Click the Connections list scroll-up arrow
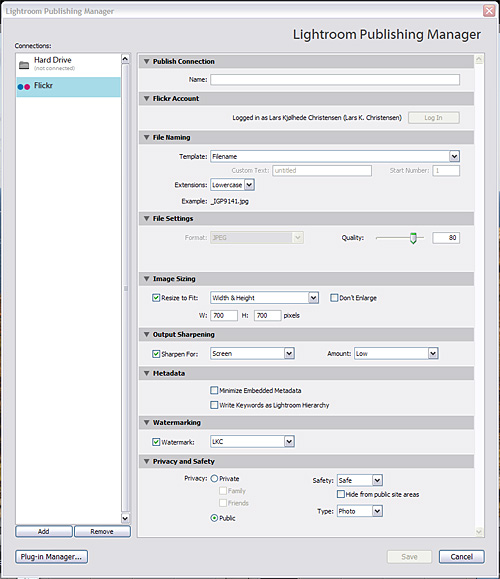Viewport: 500px width, 579px height. [125, 59]
